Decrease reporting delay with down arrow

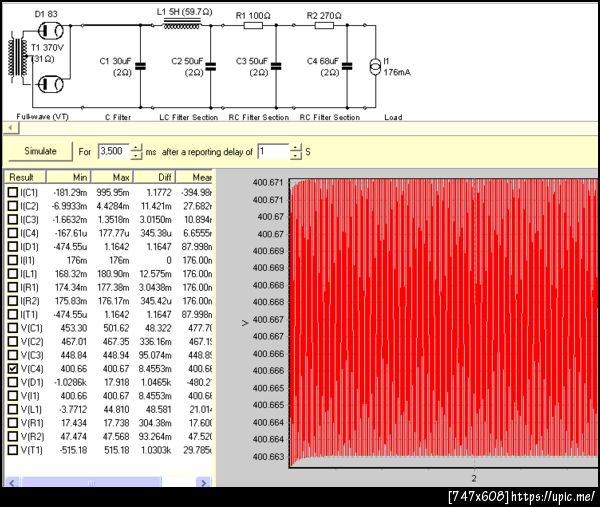pyautogui.click(x=296, y=155)
